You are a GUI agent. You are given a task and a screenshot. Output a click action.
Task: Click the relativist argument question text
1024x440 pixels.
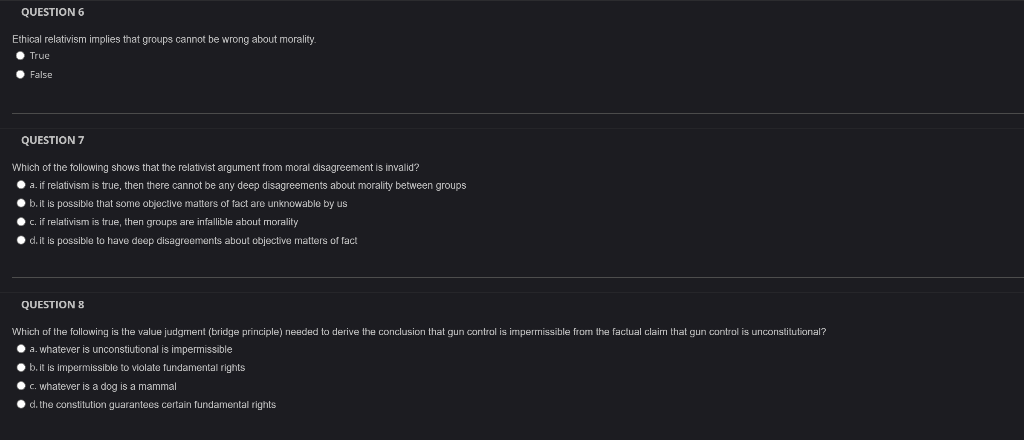tap(216, 168)
